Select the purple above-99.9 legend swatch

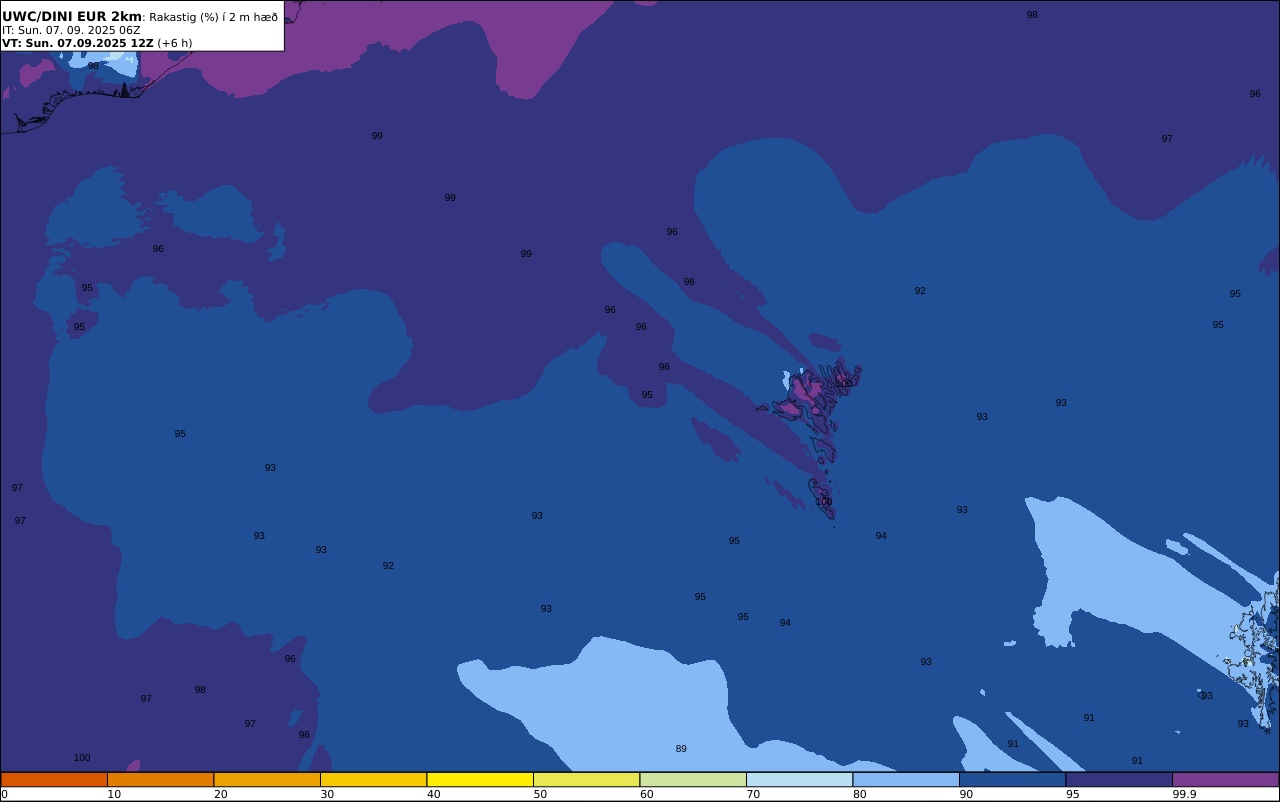pos(1226,779)
